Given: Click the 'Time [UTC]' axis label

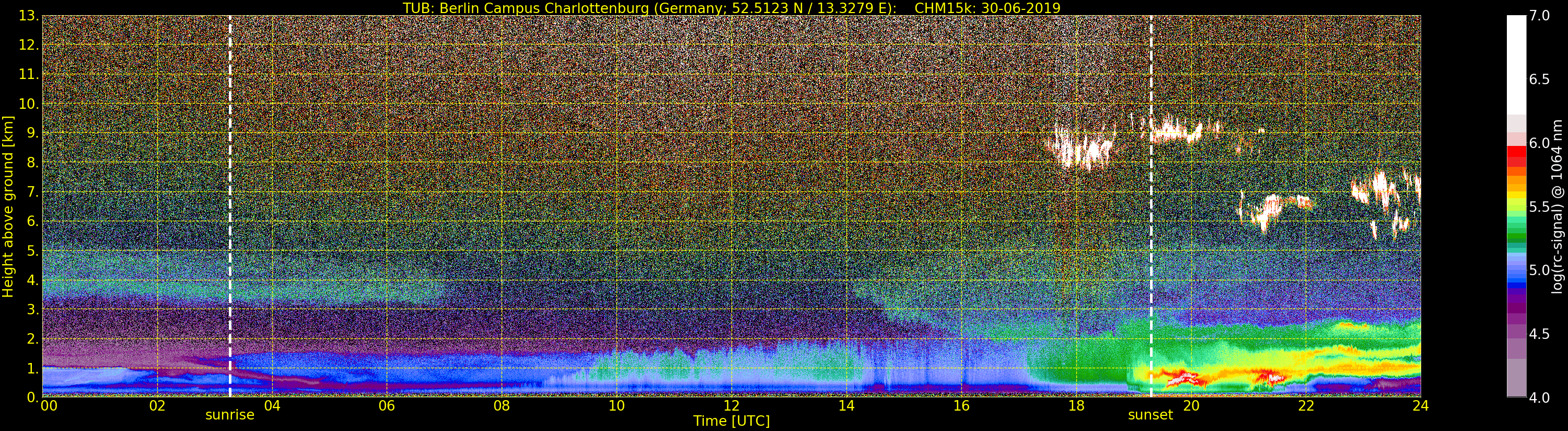Looking at the screenshot, I should point(731,421).
